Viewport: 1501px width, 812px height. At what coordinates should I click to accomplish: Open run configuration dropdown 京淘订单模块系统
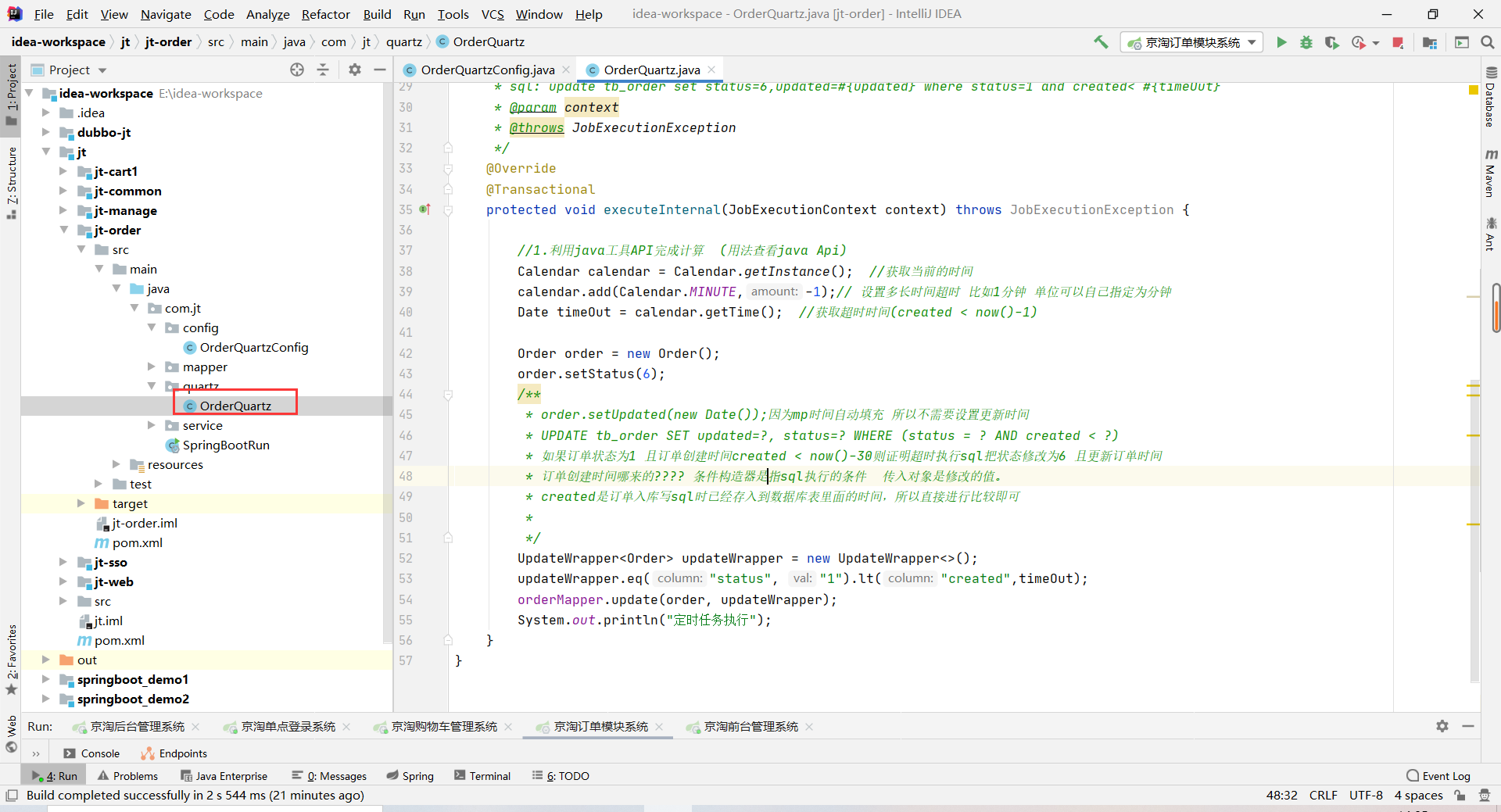pos(1192,42)
